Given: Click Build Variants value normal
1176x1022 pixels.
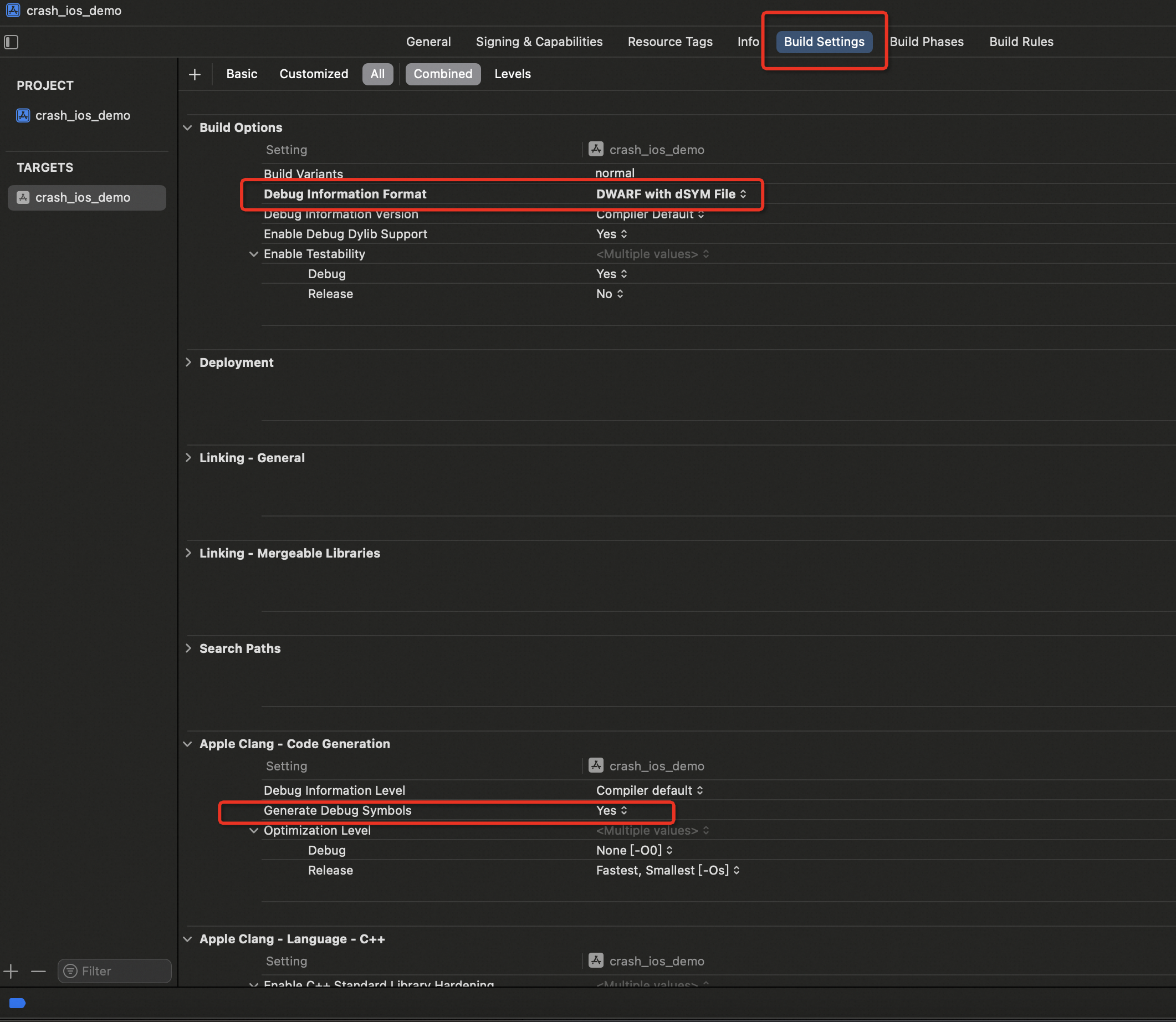Looking at the screenshot, I should (x=614, y=173).
